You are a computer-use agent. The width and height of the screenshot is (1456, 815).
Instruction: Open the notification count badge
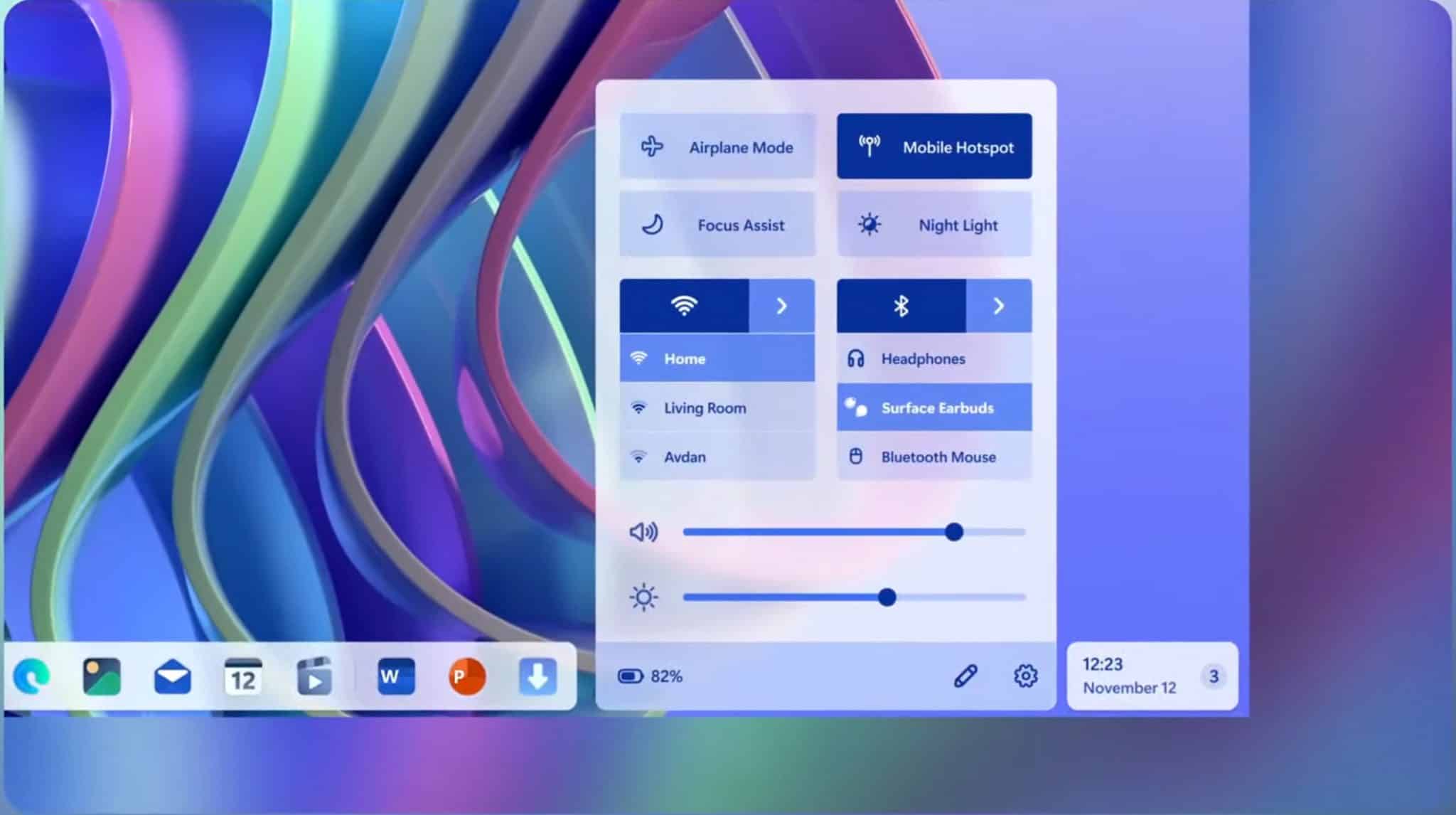[1214, 676]
